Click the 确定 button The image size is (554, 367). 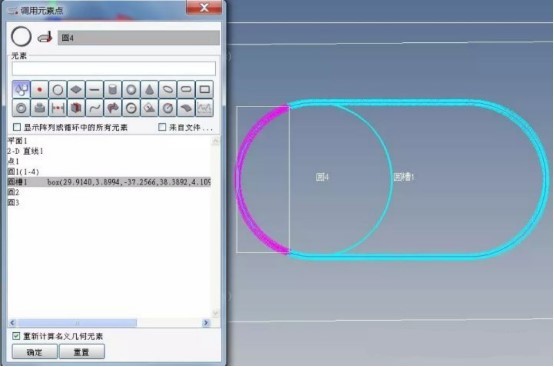(x=35, y=352)
